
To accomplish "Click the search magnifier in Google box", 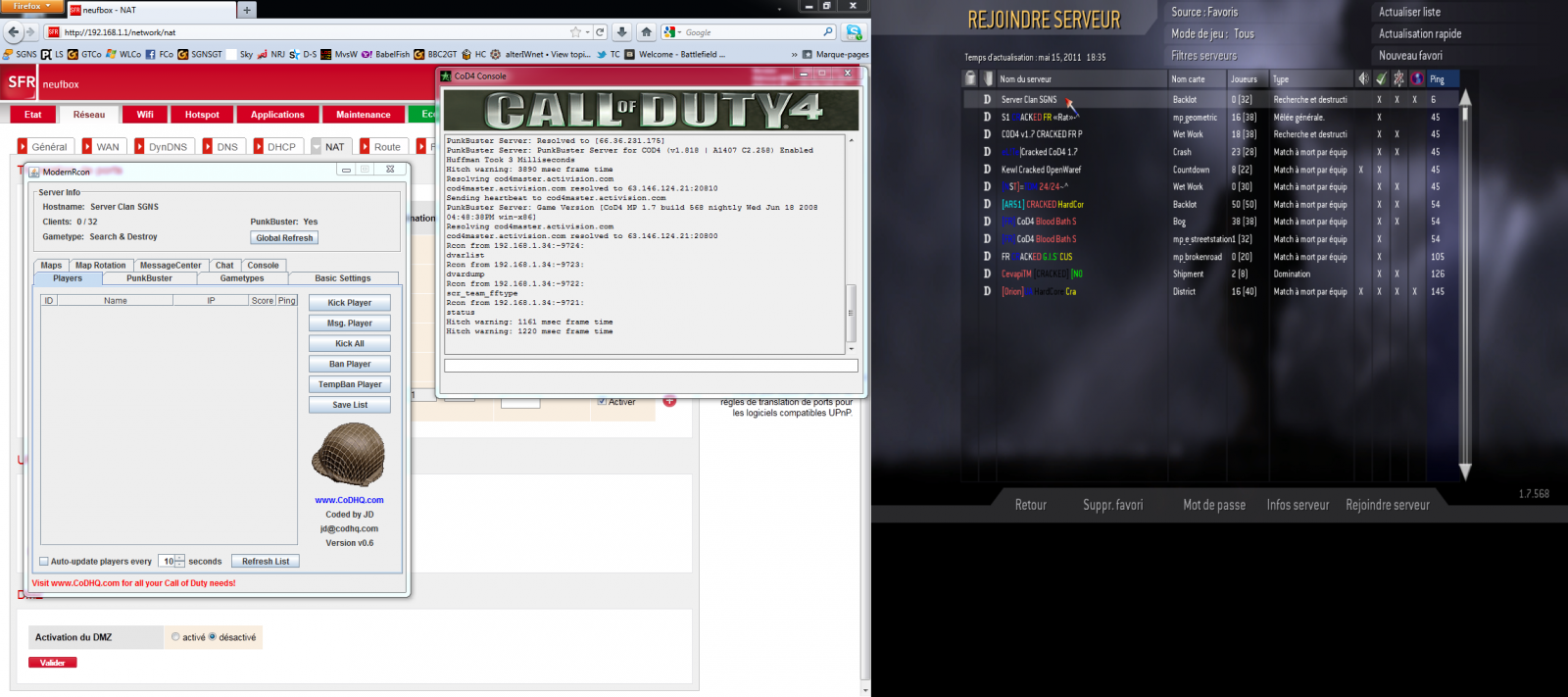I will pos(828,32).
